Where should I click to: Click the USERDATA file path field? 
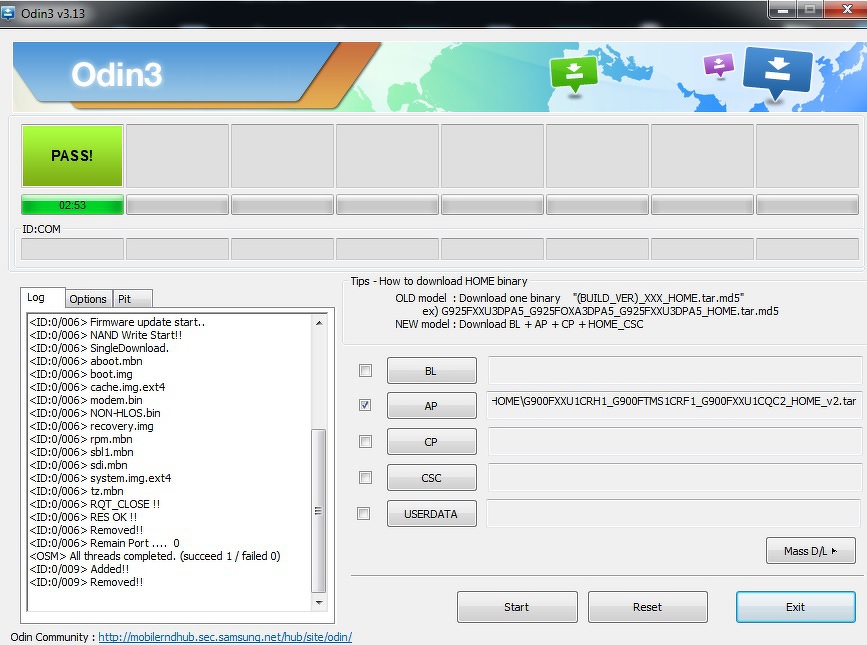coord(673,514)
